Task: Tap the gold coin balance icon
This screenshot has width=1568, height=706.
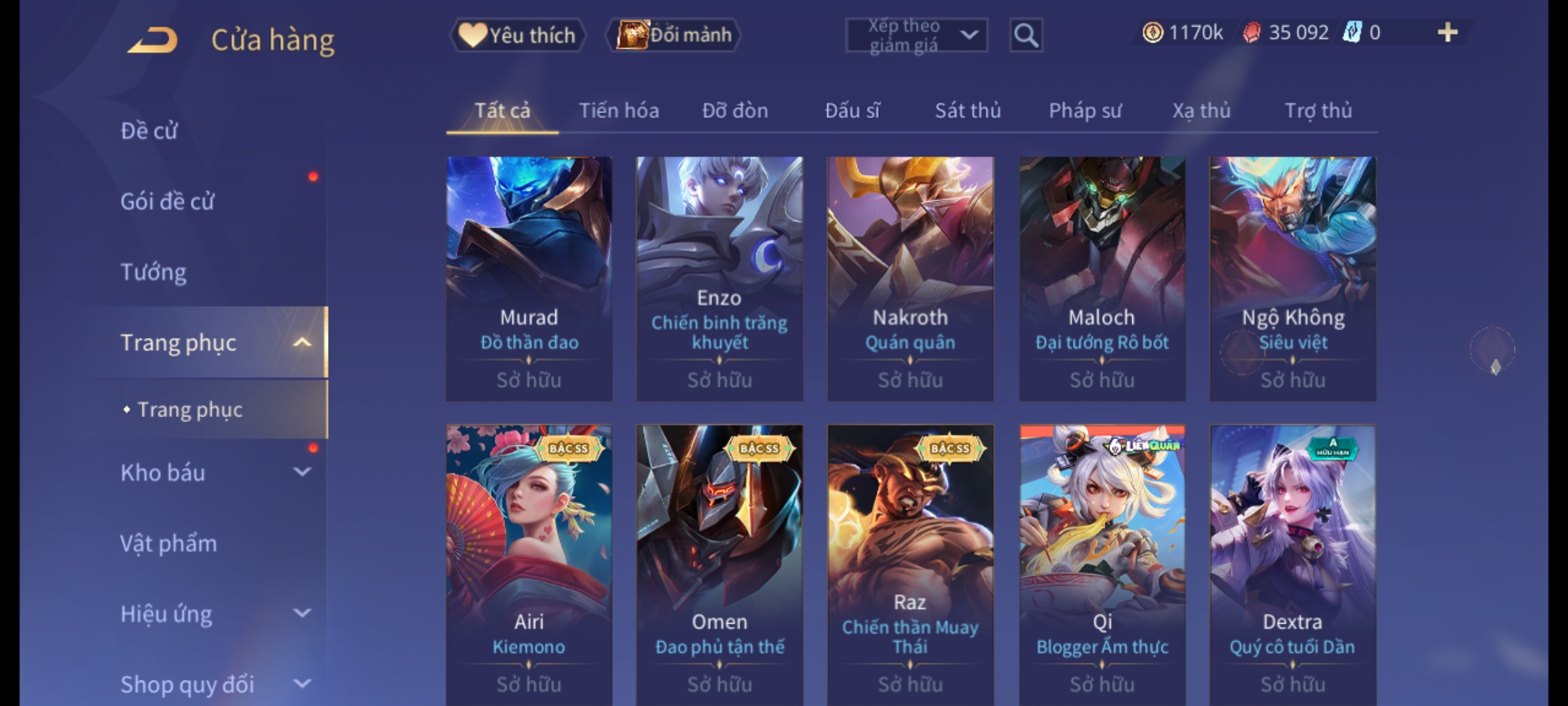Action: point(1152,33)
